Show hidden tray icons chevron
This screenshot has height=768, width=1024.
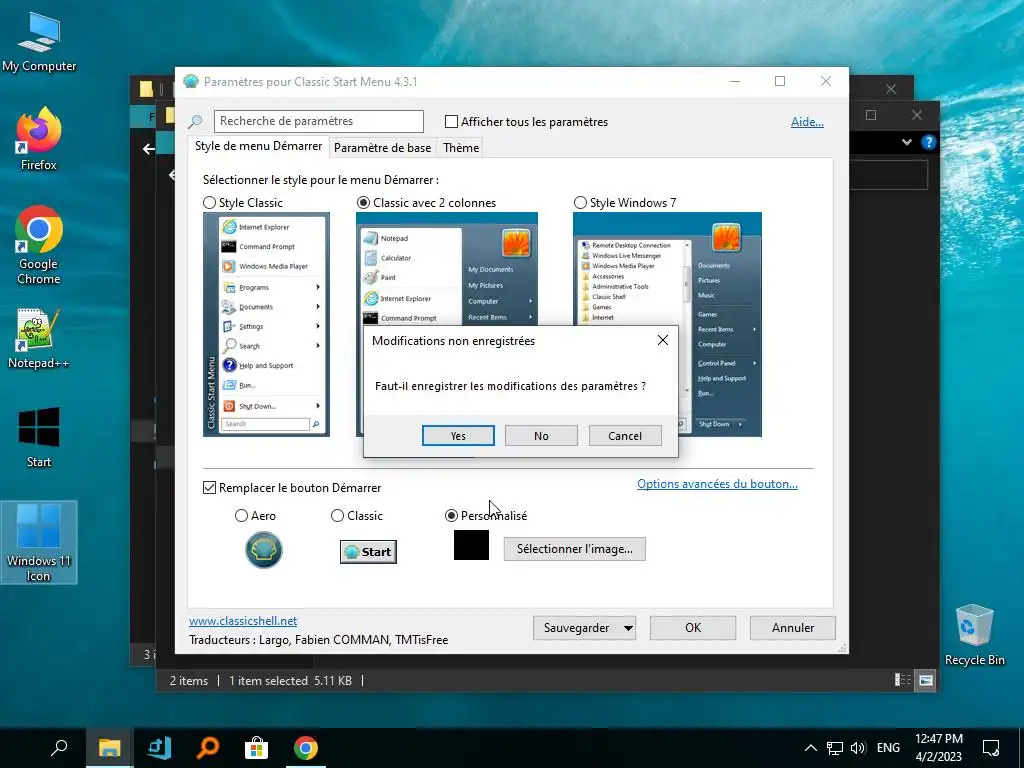pyautogui.click(x=810, y=748)
